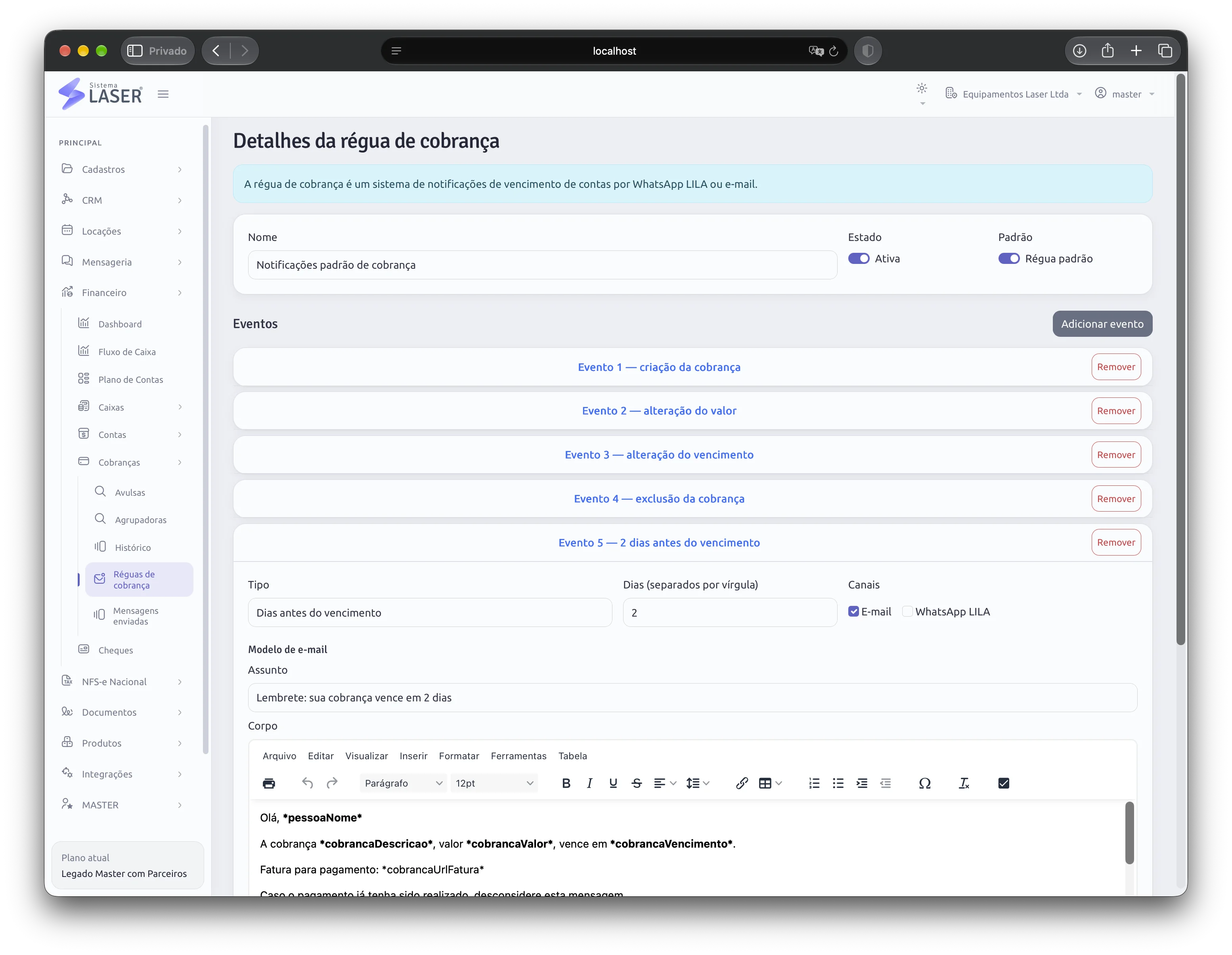Screen dimensions: 1232x955
Task: Expand the Mensageria sidebar section
Action: click(x=122, y=262)
